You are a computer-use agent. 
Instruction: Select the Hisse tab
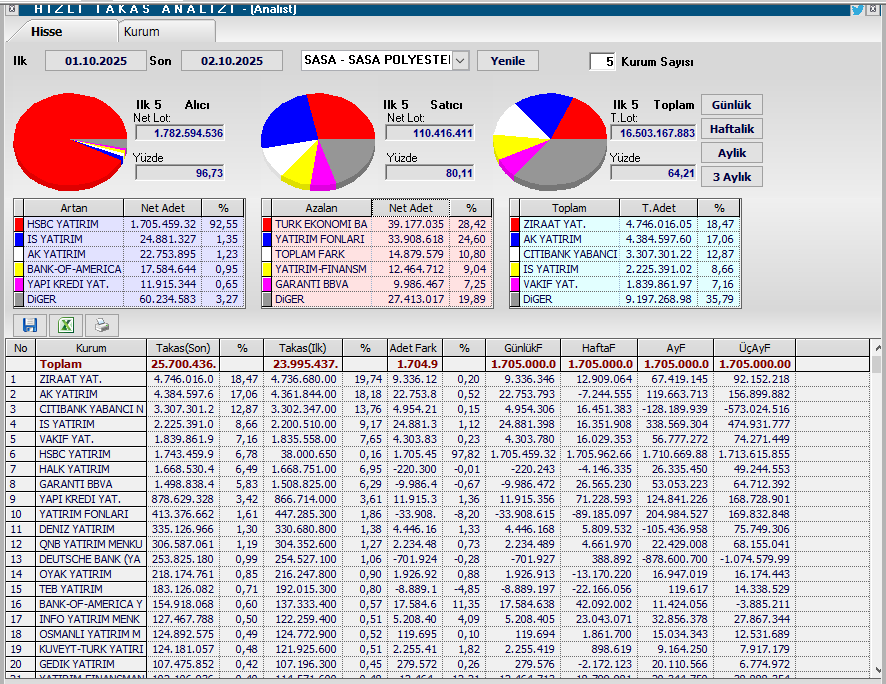click(x=46, y=32)
